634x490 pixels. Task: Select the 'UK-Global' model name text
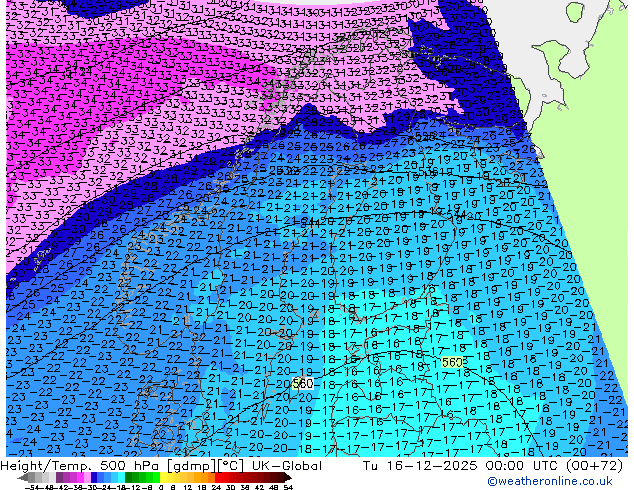click(x=287, y=465)
